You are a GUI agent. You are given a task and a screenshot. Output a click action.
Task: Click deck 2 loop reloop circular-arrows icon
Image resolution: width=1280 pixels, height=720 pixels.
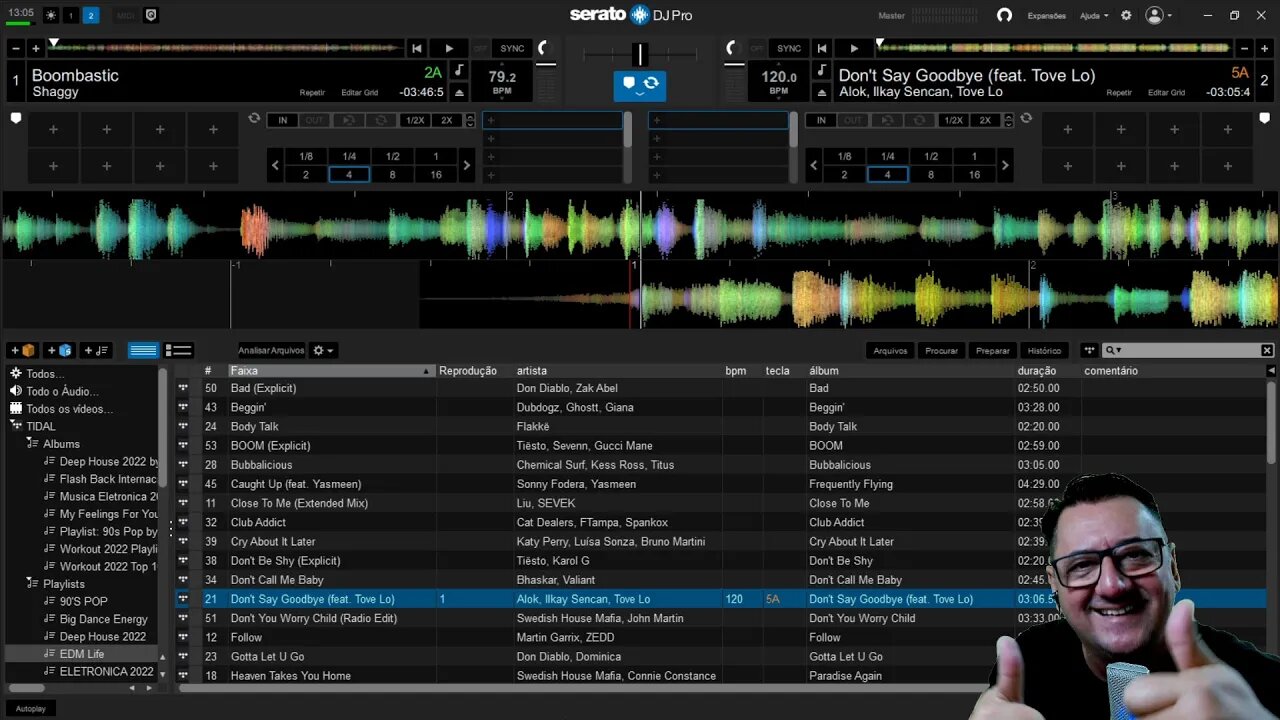click(x=1026, y=118)
